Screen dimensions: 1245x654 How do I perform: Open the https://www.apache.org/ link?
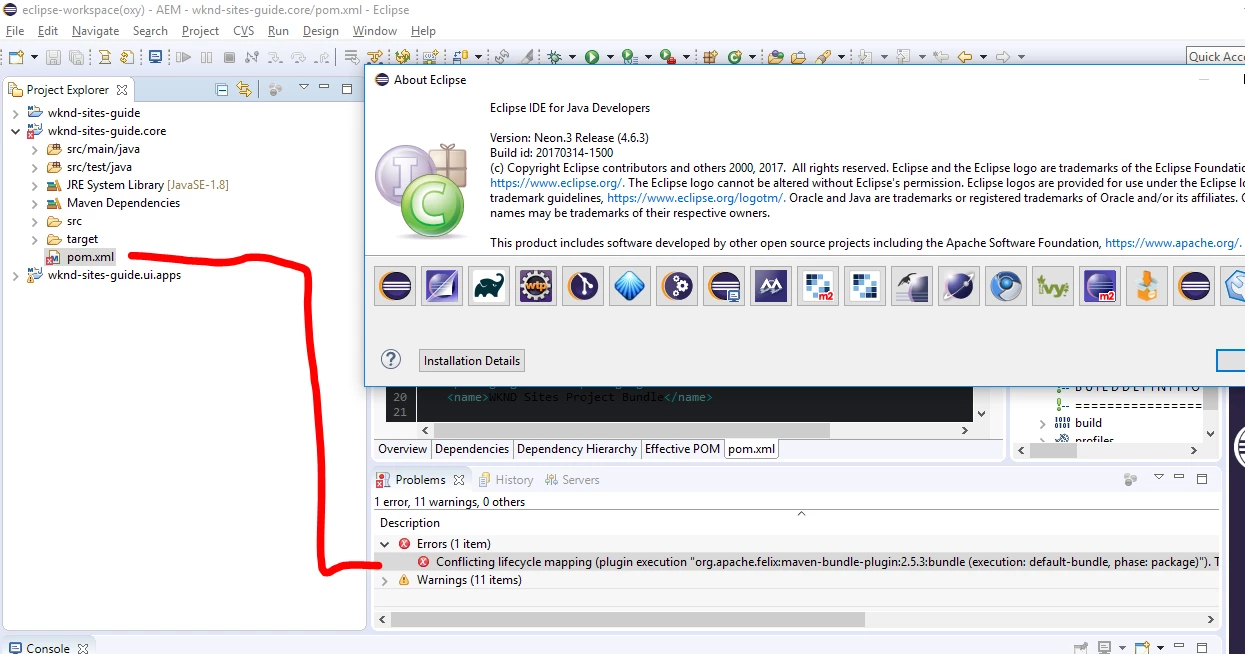[x=1172, y=243]
